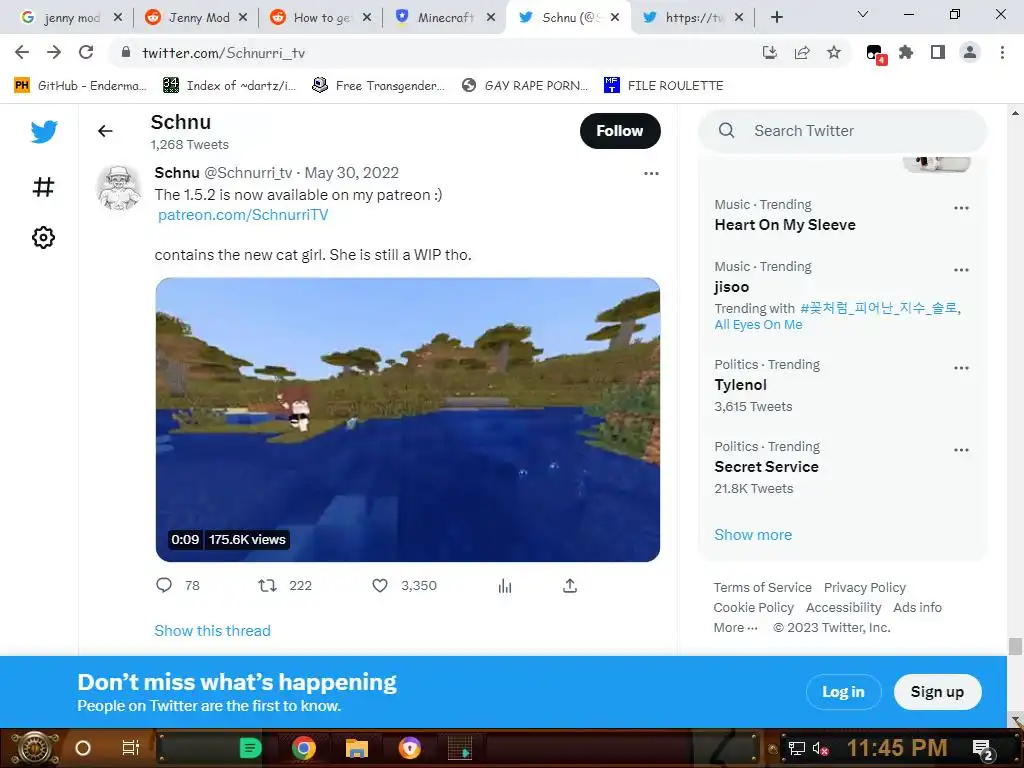The width and height of the screenshot is (1024, 768).
Task: Open the Explore hashtag icon
Action: pyautogui.click(x=43, y=187)
